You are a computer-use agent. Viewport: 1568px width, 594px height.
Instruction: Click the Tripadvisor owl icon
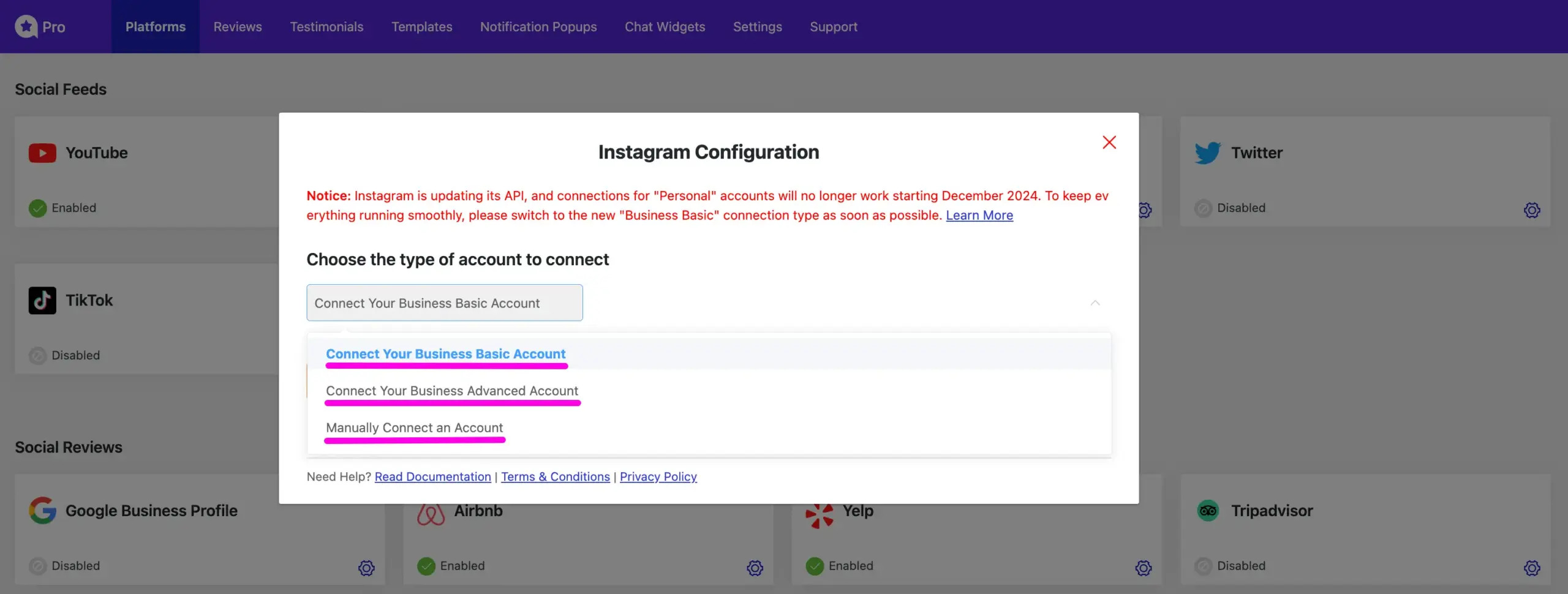1208,510
